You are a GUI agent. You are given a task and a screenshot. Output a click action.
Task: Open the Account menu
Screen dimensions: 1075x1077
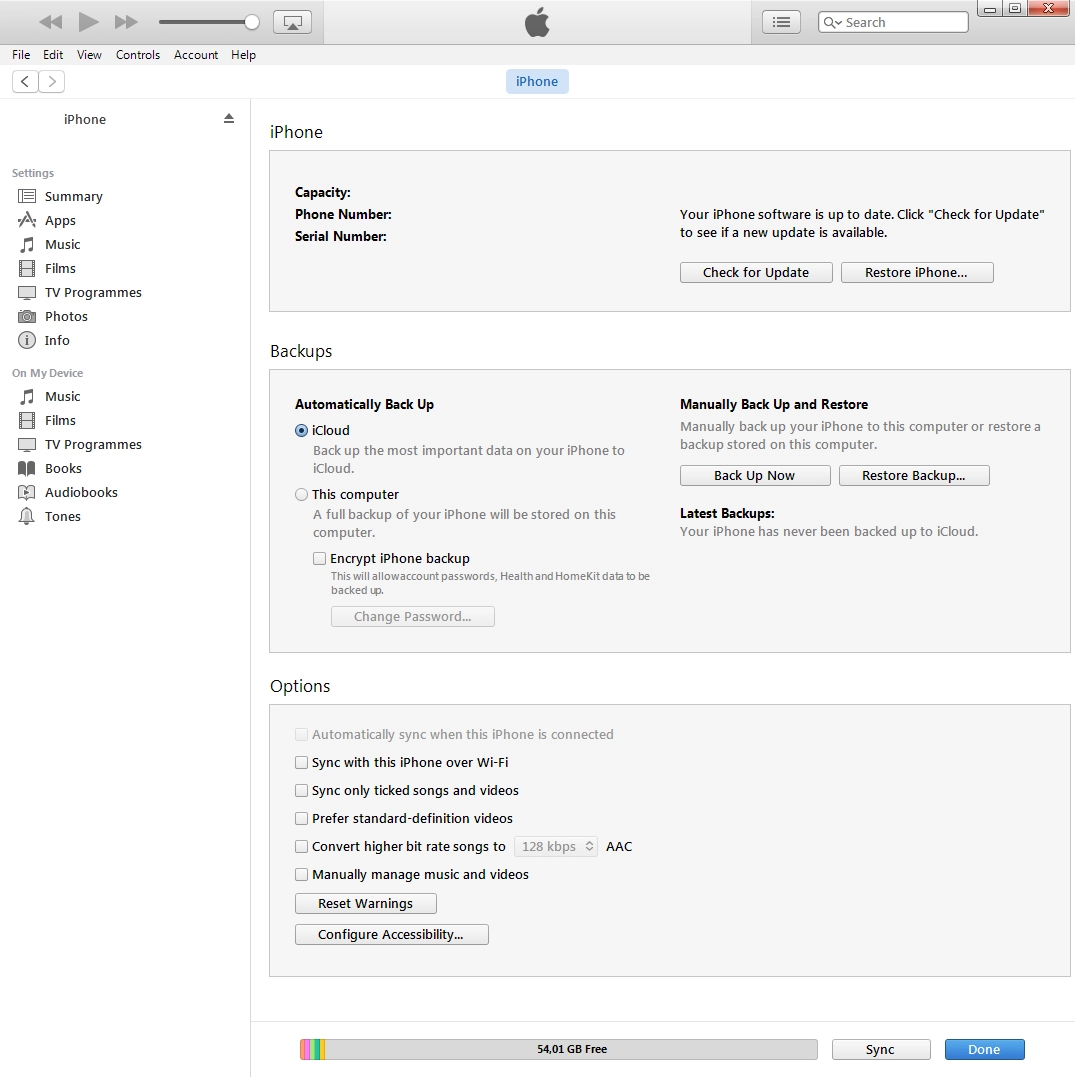coord(196,55)
